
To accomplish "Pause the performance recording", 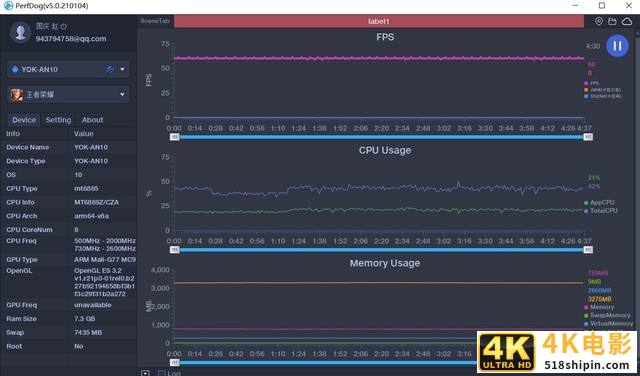I will (x=617, y=46).
